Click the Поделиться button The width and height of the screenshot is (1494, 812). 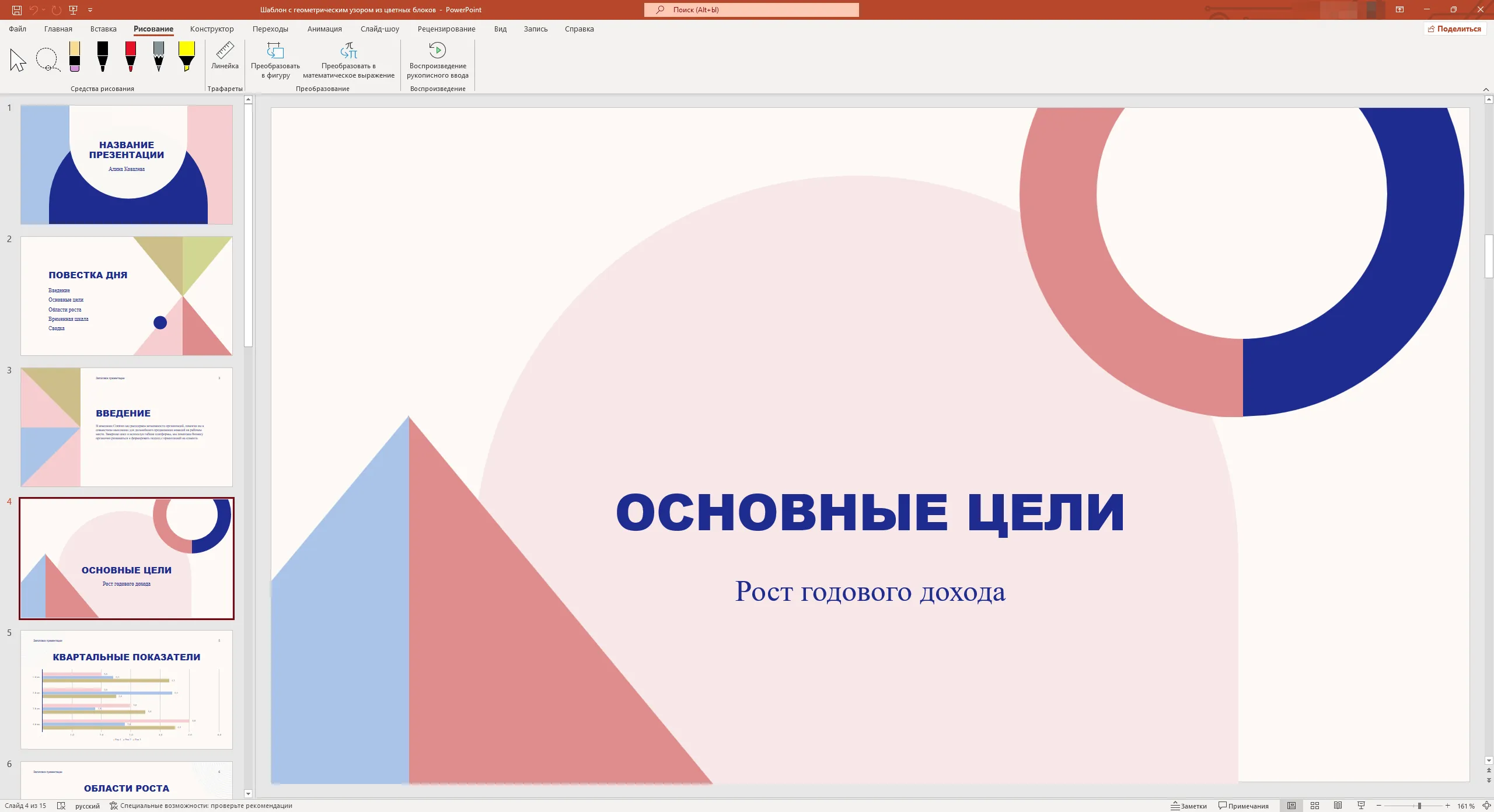click(1454, 29)
